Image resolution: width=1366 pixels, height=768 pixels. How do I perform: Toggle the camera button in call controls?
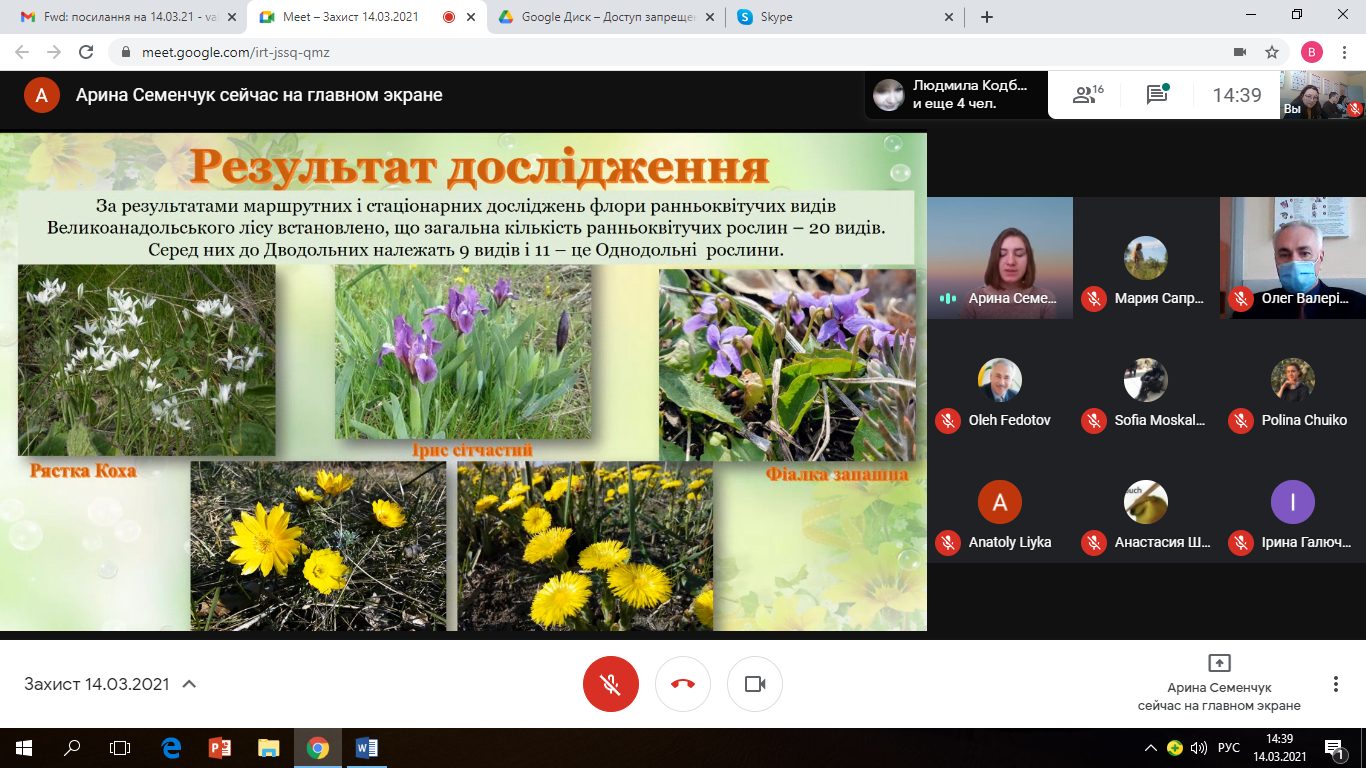click(755, 684)
